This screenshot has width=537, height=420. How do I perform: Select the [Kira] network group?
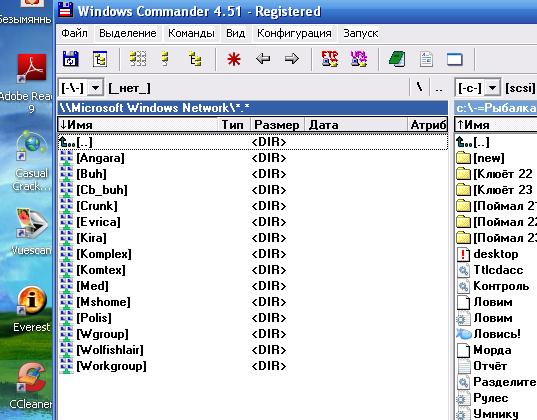(x=253, y=238)
